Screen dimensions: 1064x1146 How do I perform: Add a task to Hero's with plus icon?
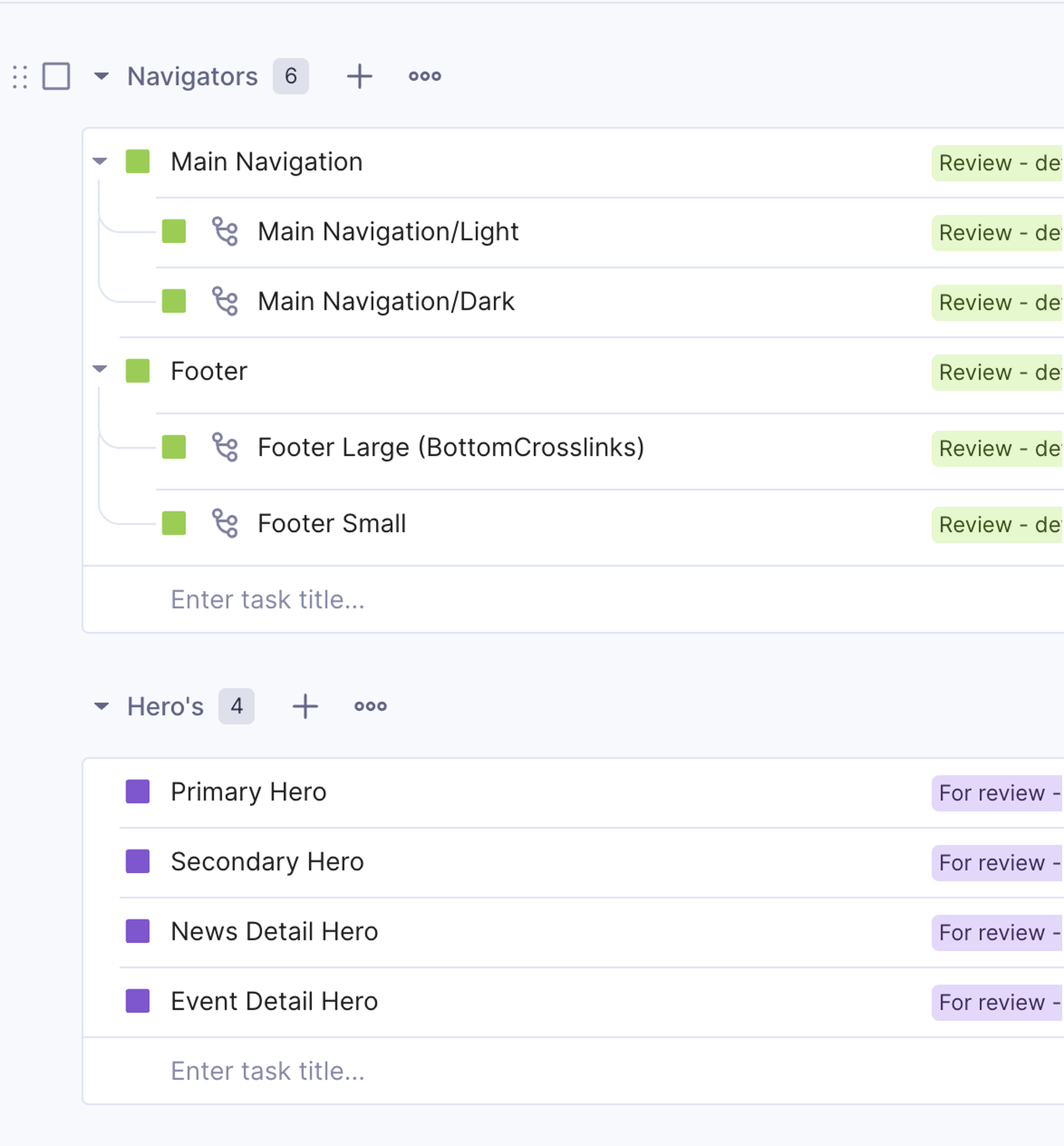(x=305, y=707)
